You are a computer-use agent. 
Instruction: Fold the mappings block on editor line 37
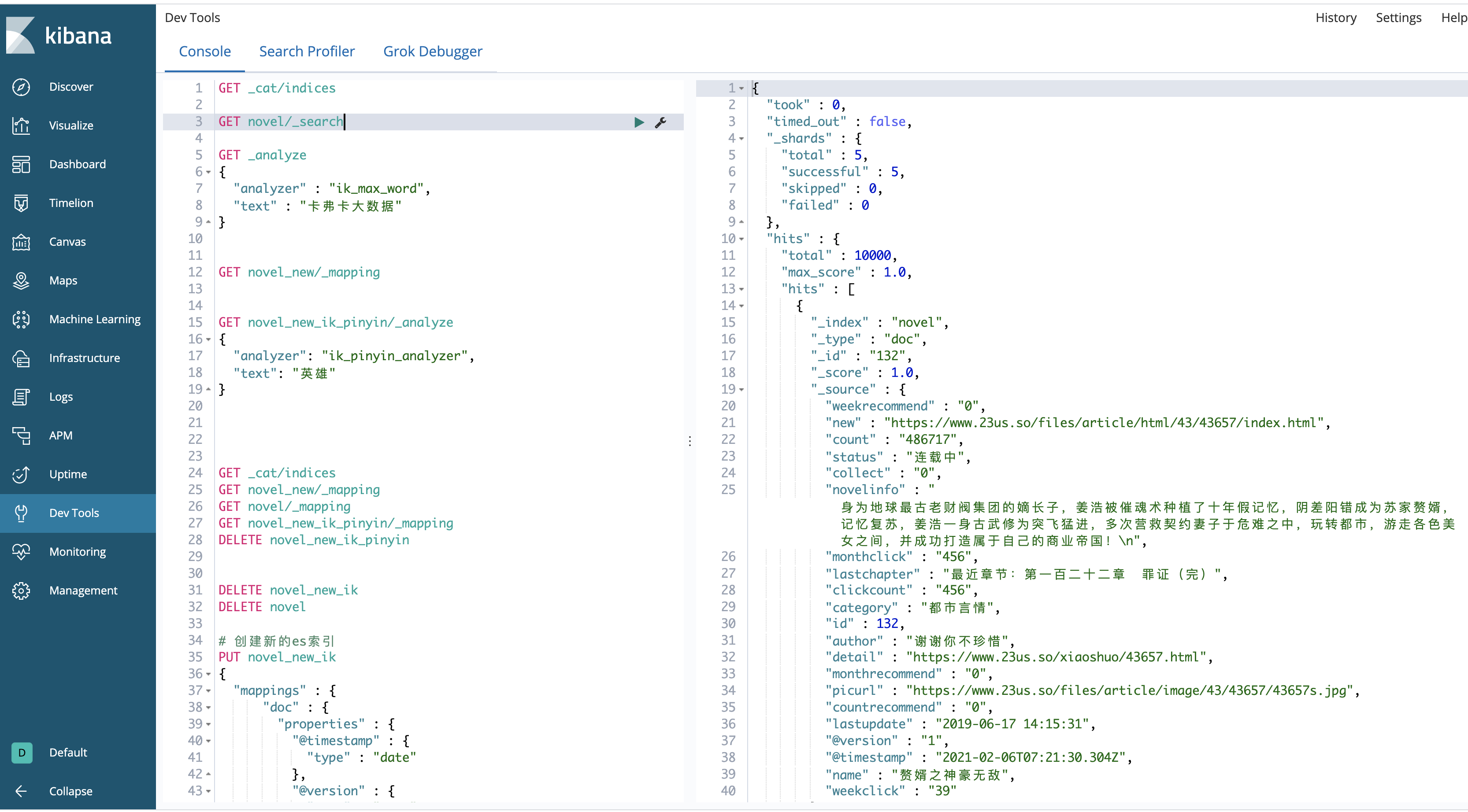coord(208,691)
